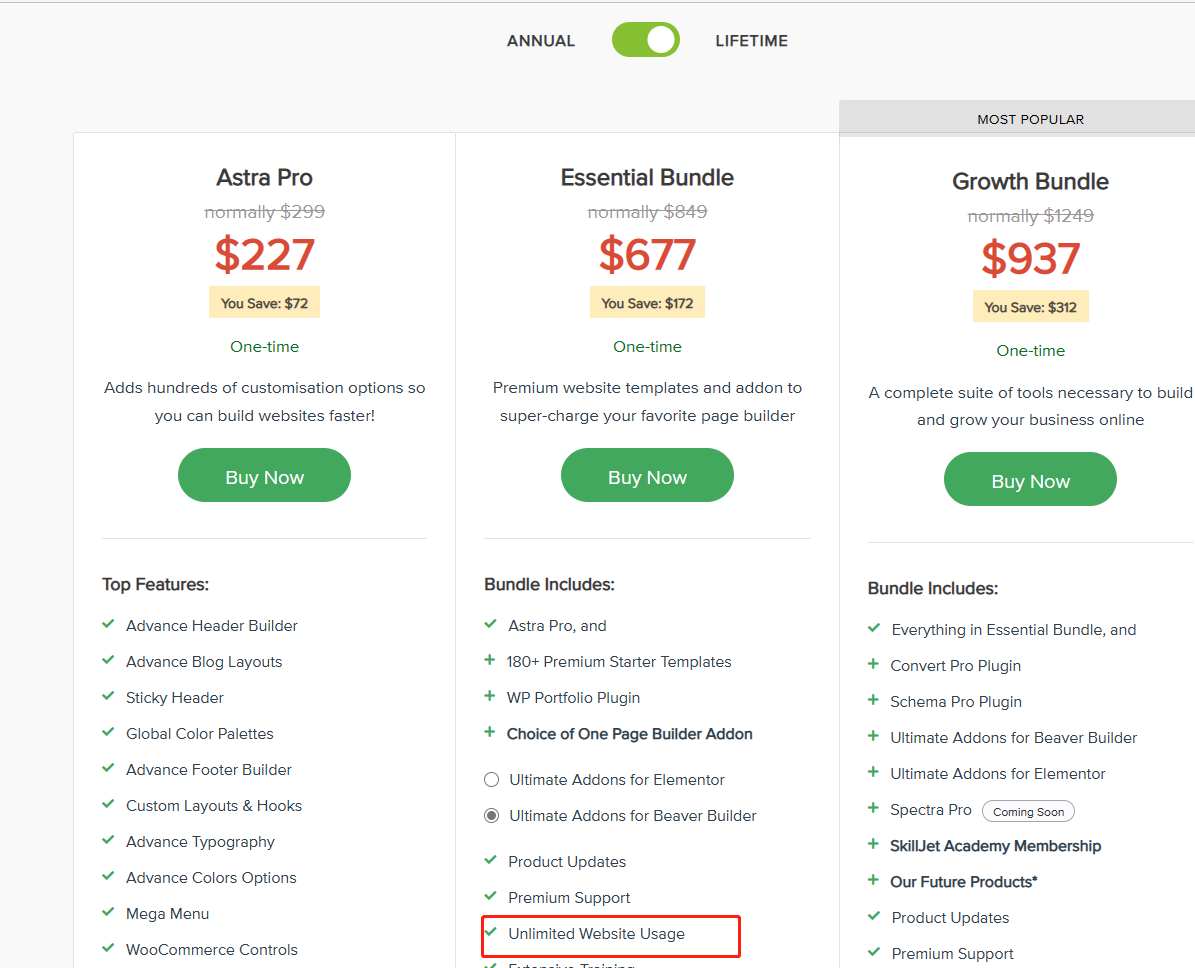Click the ANNUAL billing label
This screenshot has width=1195, height=968.
click(x=540, y=41)
